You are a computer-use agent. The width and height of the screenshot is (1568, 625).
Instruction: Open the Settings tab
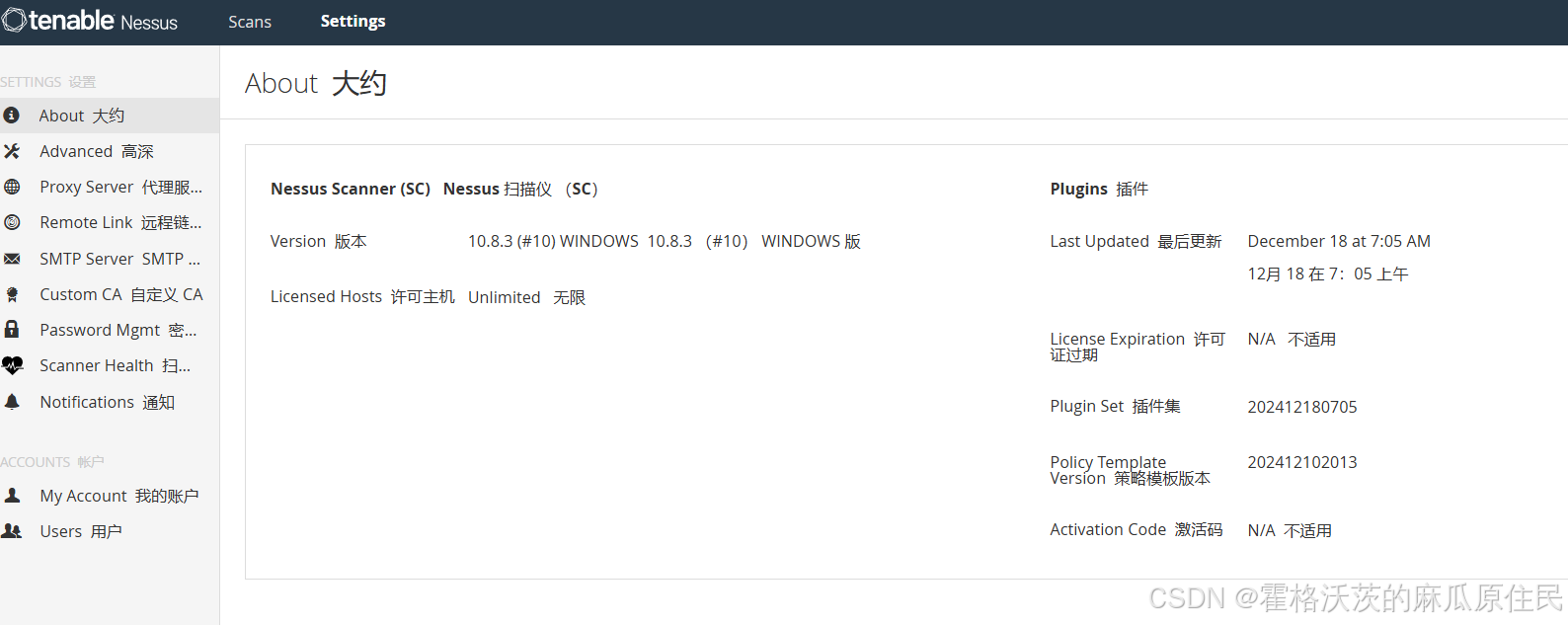click(x=353, y=22)
